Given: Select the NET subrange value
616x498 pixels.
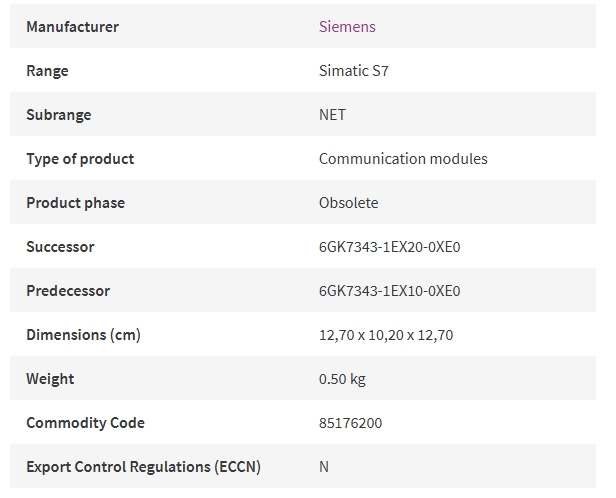Looking at the screenshot, I should pos(332,115).
